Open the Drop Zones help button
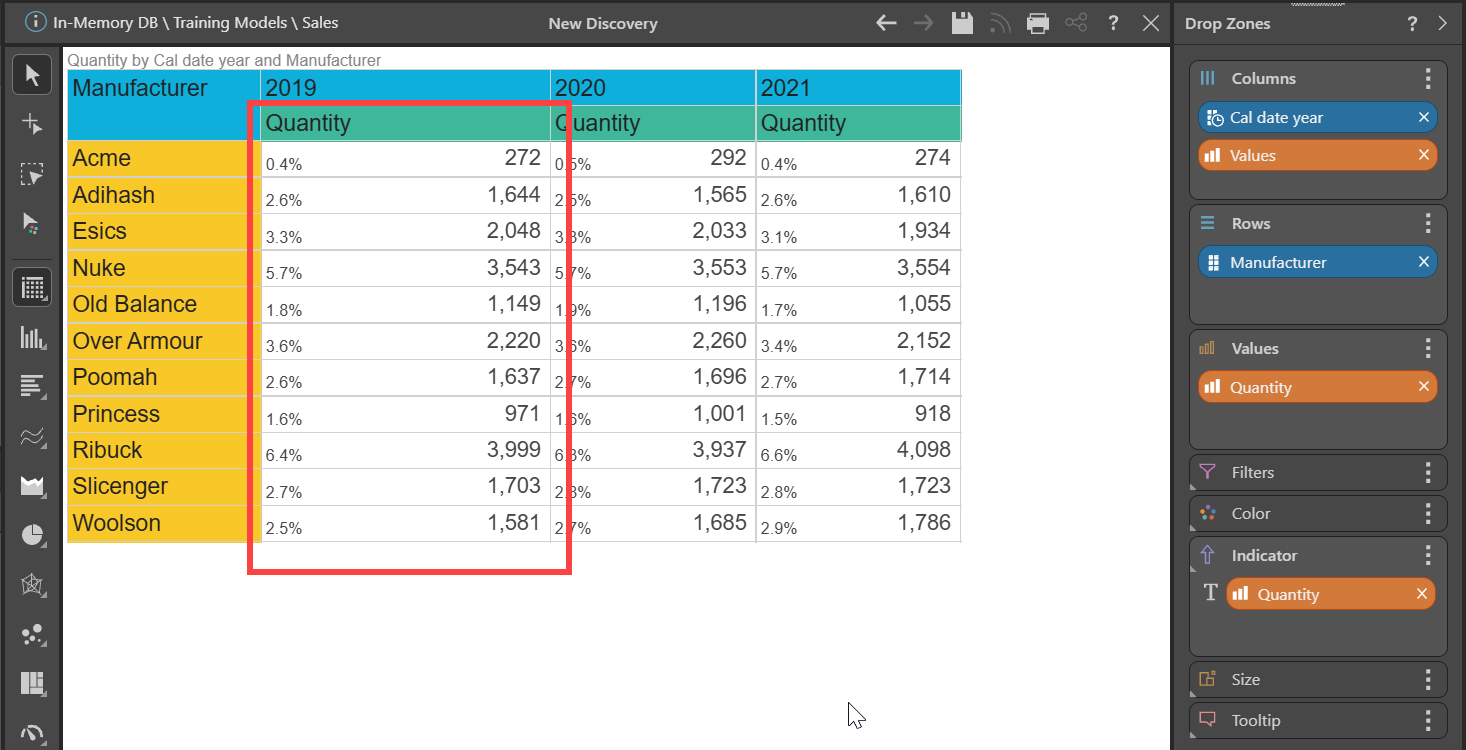Screen dimensions: 1466x750 [1412, 23]
